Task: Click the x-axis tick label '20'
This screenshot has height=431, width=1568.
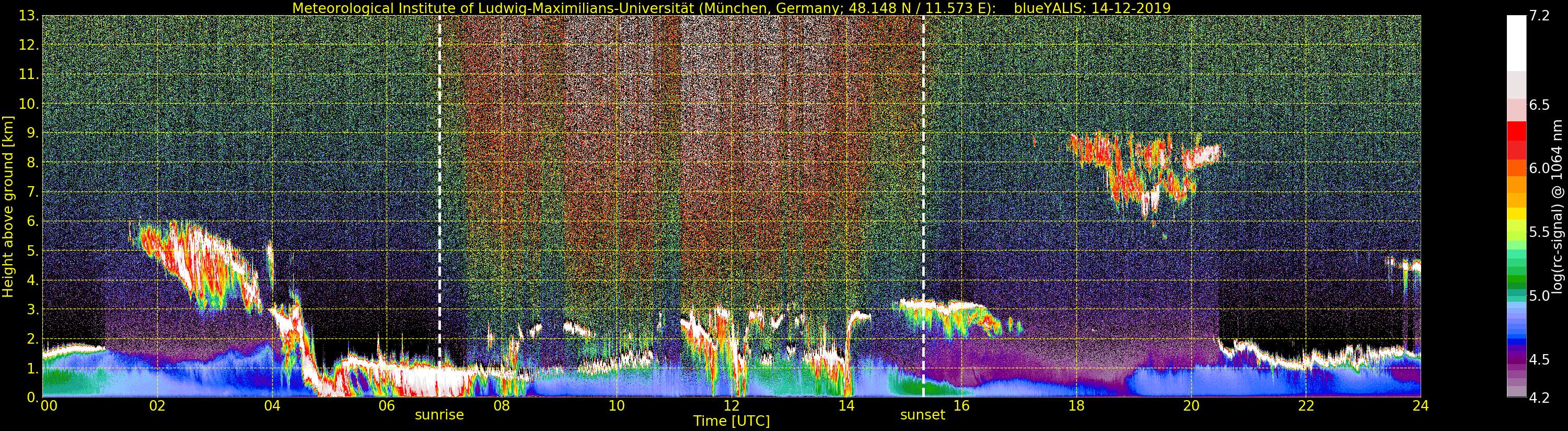Action: [1191, 406]
